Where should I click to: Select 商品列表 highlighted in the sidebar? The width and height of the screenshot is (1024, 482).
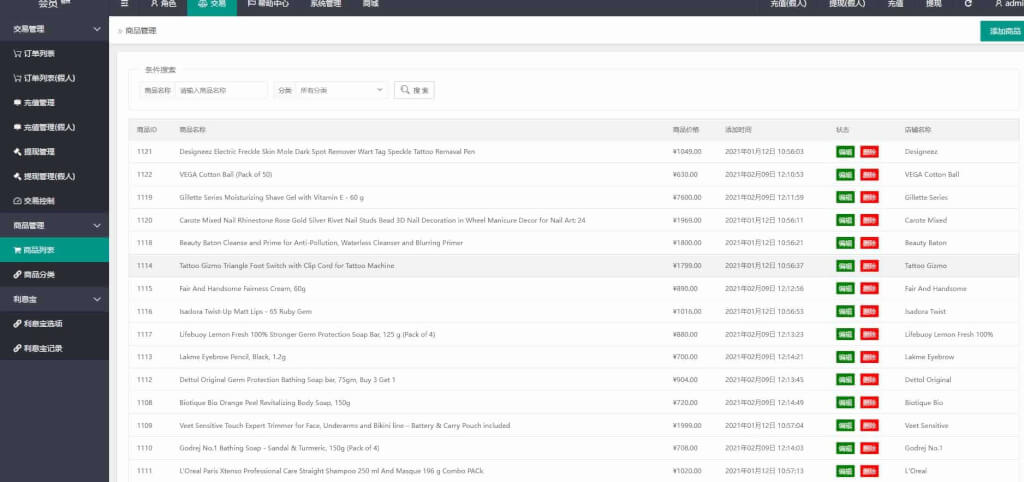(54, 249)
